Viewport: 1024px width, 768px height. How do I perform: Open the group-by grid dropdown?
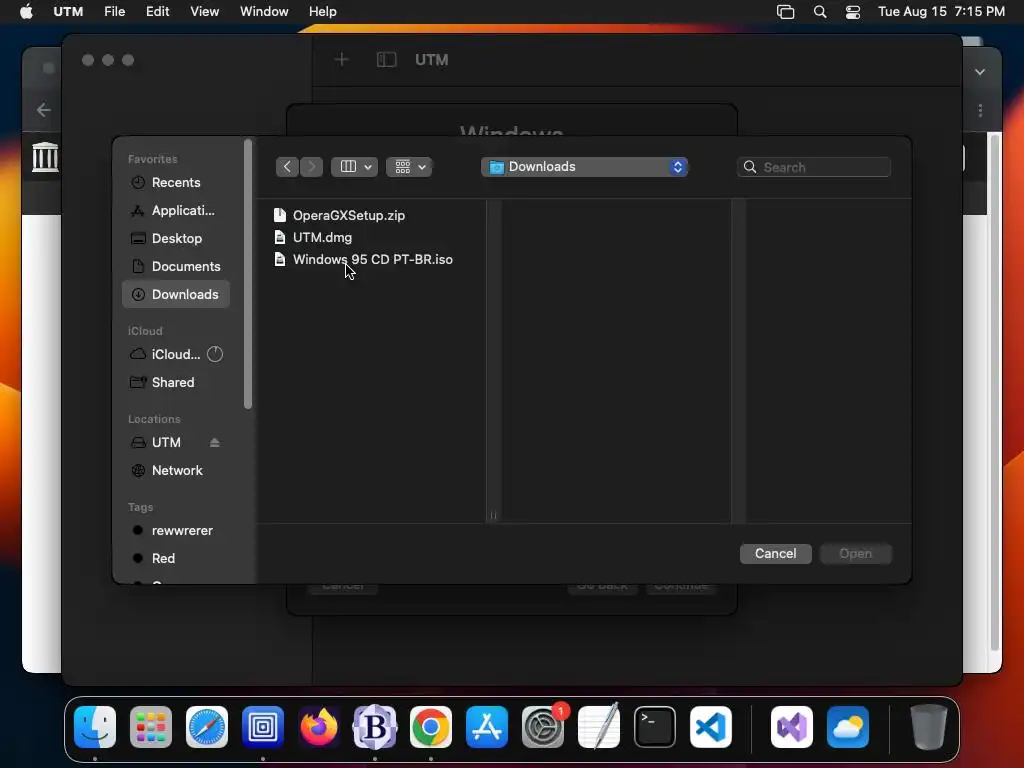409,167
